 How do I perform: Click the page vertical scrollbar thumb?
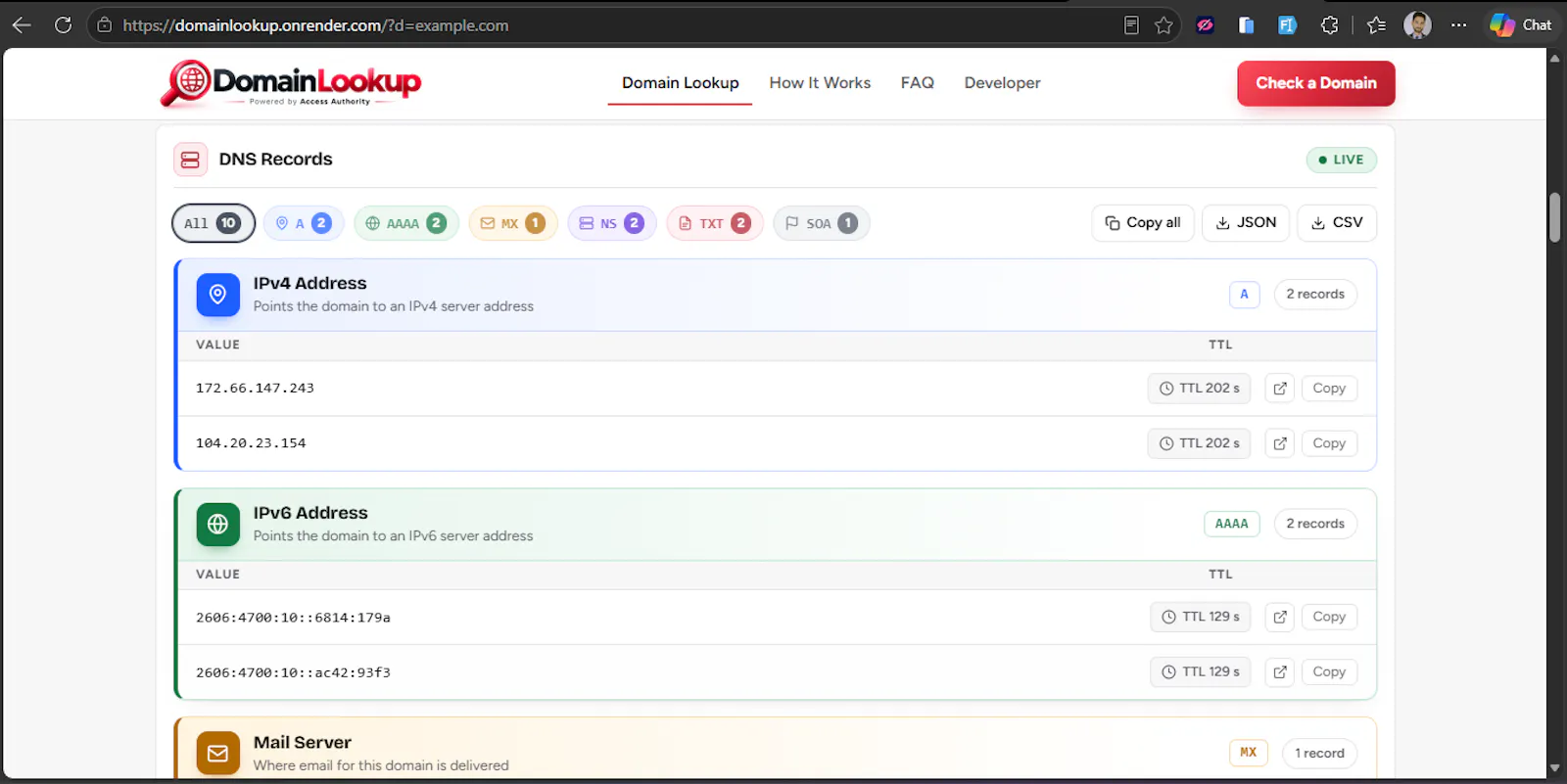pyautogui.click(x=1554, y=217)
